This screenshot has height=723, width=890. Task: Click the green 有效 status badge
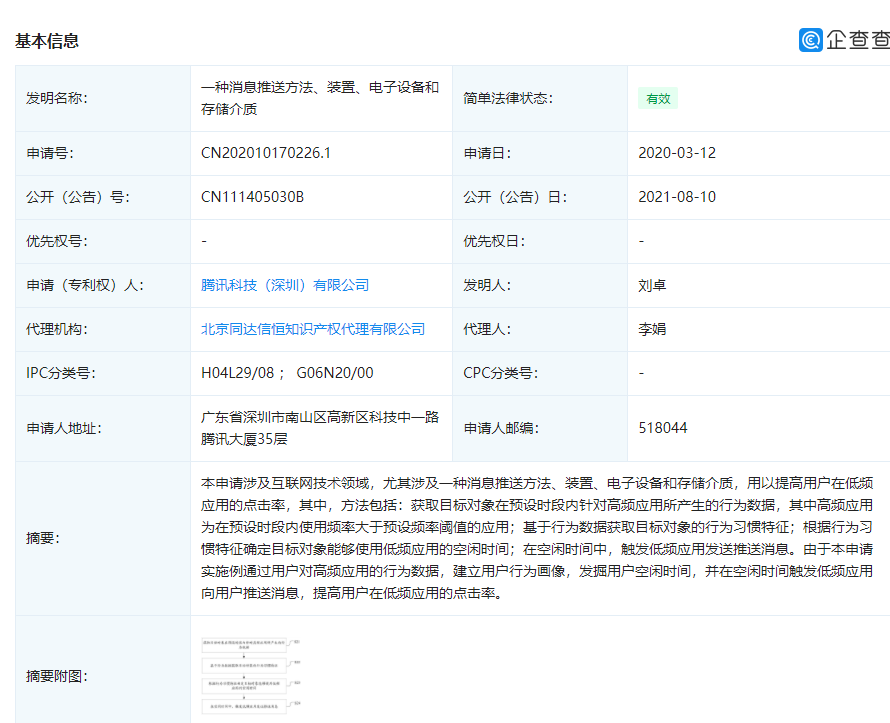point(658,98)
